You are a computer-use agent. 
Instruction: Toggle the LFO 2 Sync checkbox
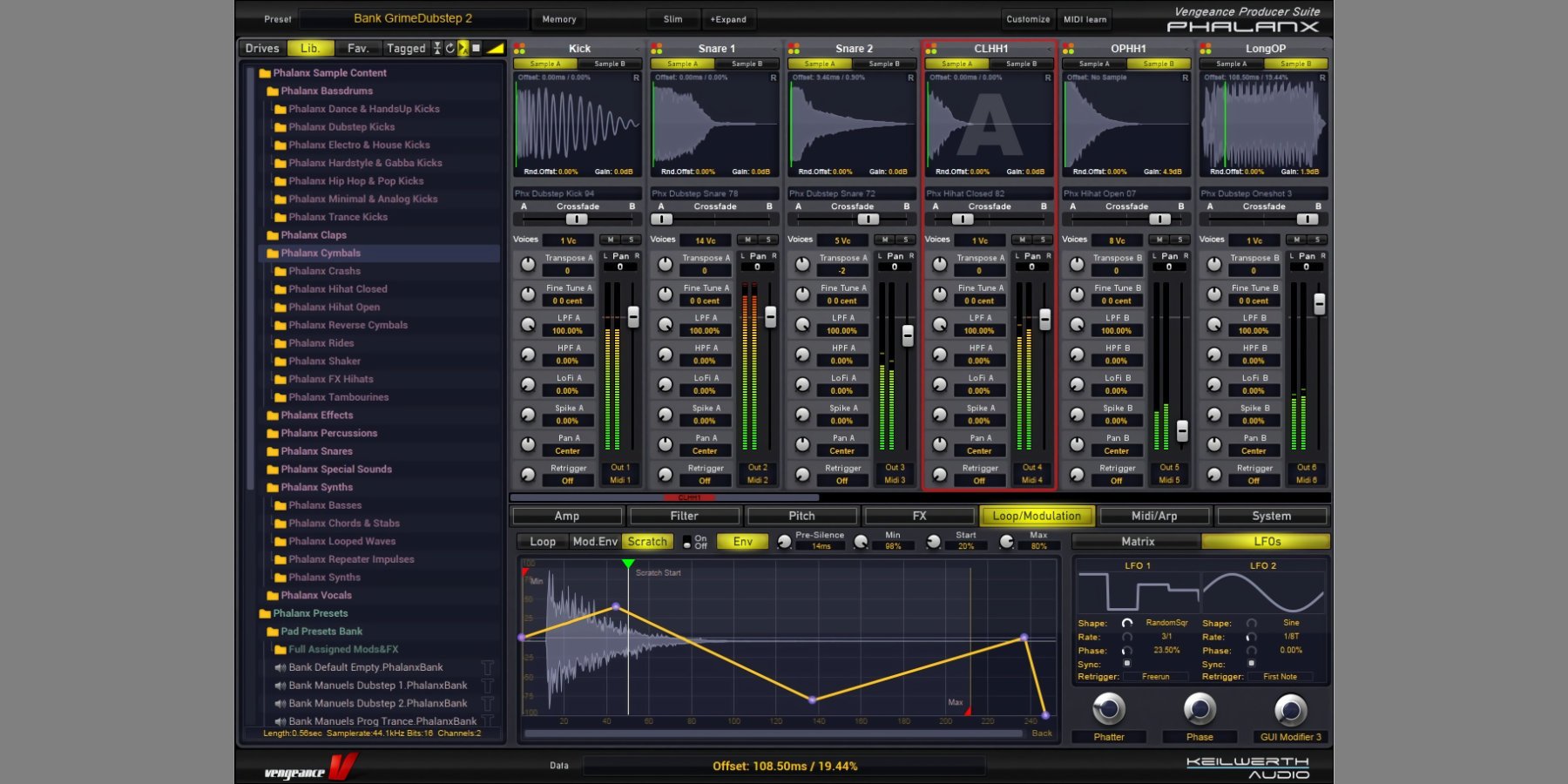1251,664
